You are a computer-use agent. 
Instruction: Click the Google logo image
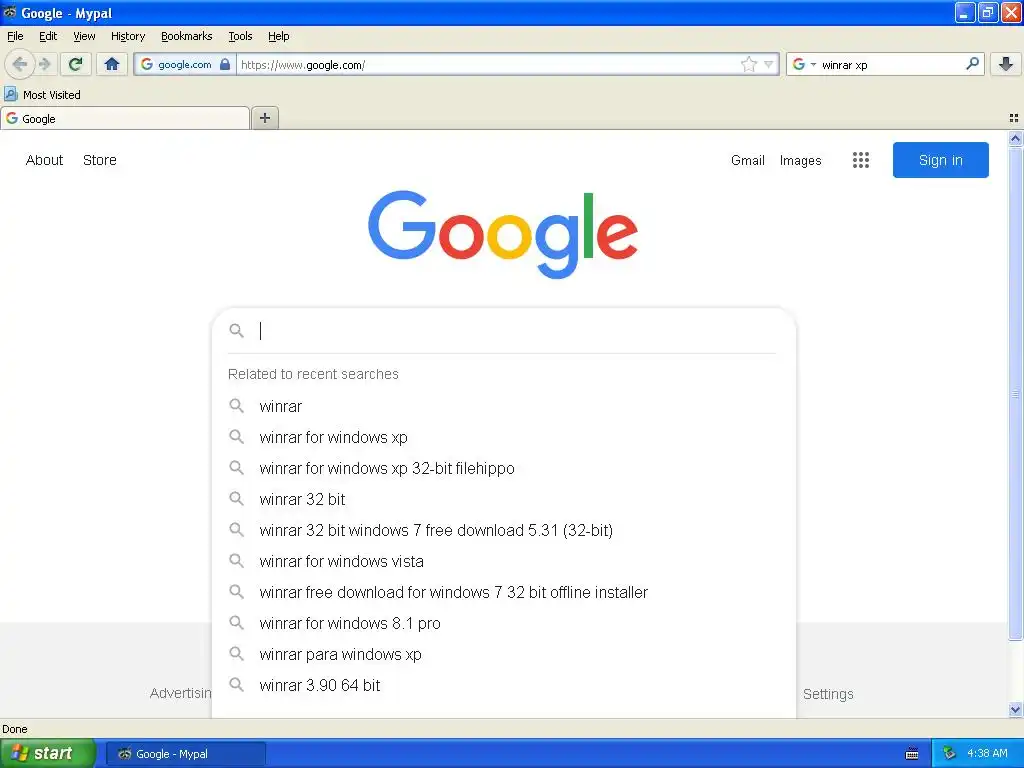point(503,234)
